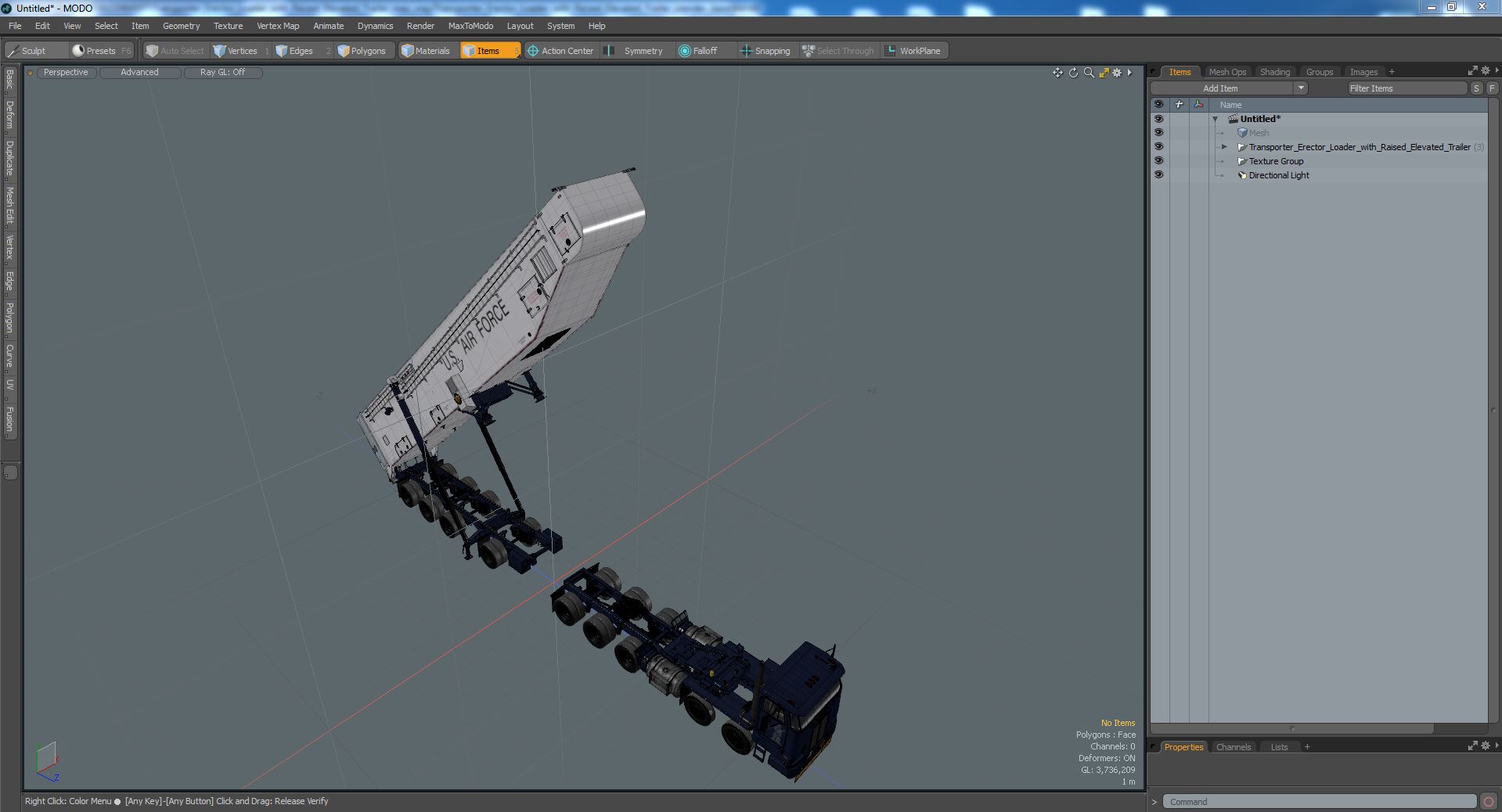Expand the Transporter_Erector_Loader group

coord(1225,147)
